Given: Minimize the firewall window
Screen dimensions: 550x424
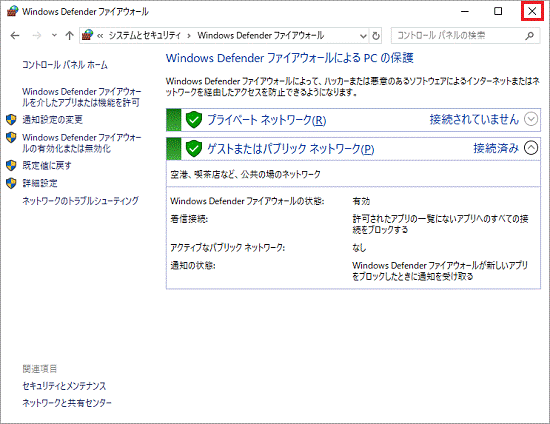Looking at the screenshot, I should point(465,11).
